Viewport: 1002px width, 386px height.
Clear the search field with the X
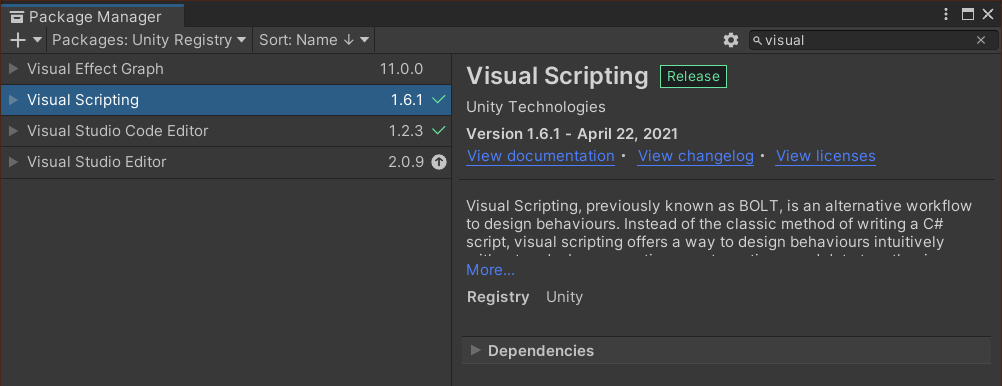pos(980,40)
